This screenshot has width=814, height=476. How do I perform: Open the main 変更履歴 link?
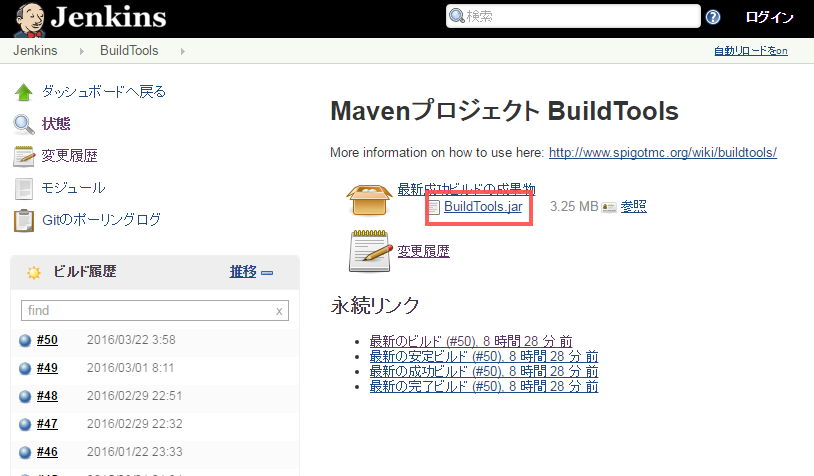424,251
